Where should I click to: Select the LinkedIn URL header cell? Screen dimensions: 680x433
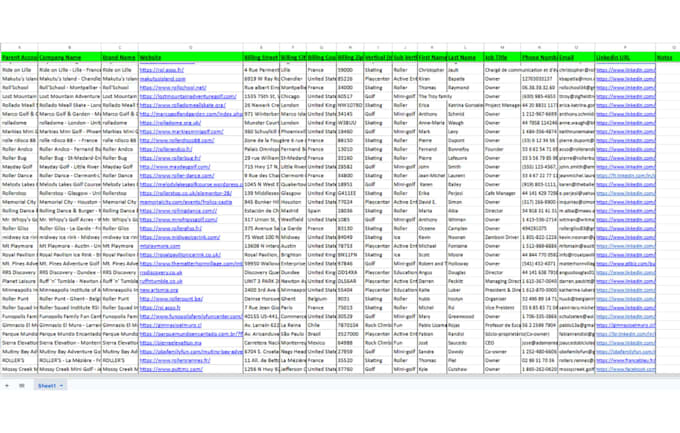[625, 57]
